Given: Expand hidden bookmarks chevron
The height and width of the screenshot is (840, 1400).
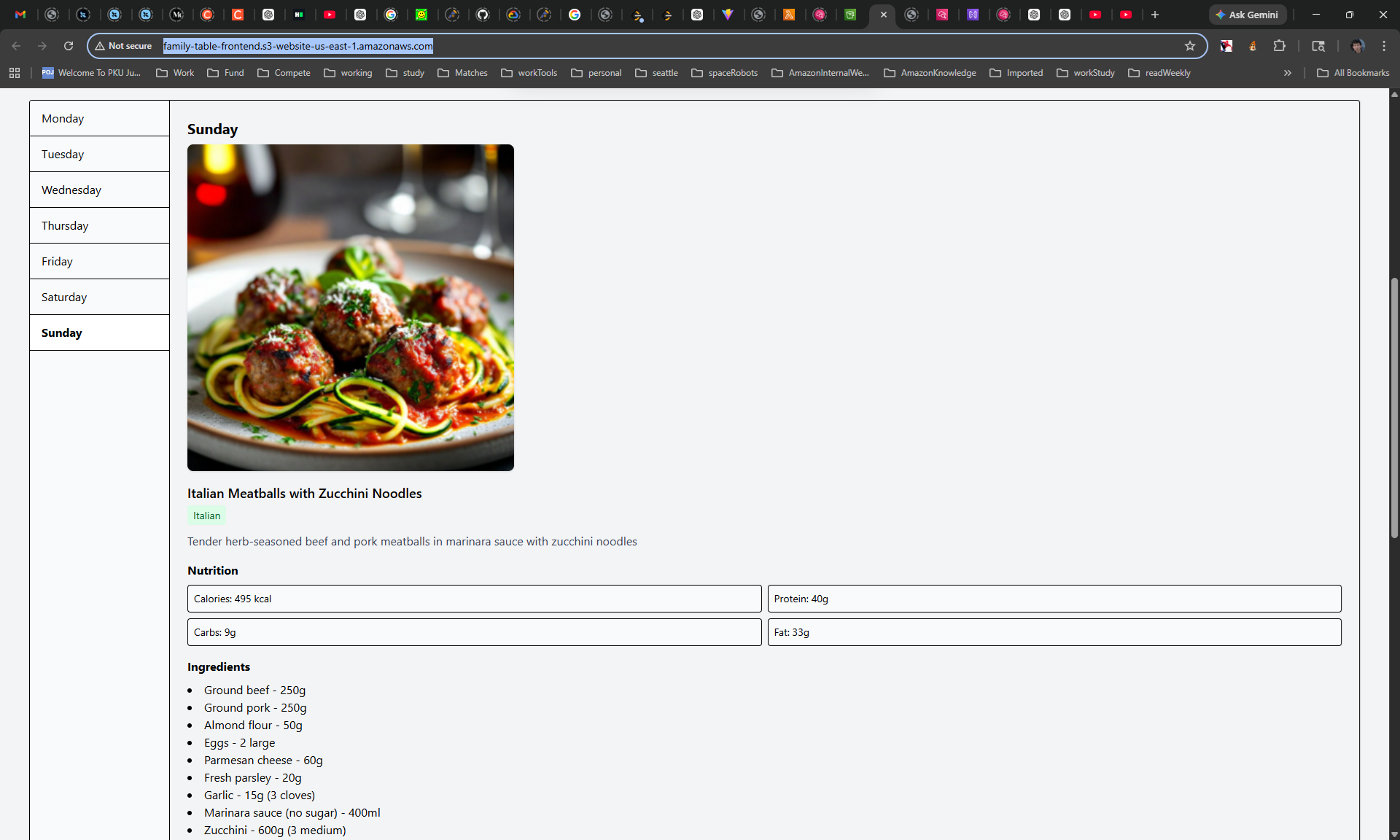Looking at the screenshot, I should click(x=1288, y=73).
